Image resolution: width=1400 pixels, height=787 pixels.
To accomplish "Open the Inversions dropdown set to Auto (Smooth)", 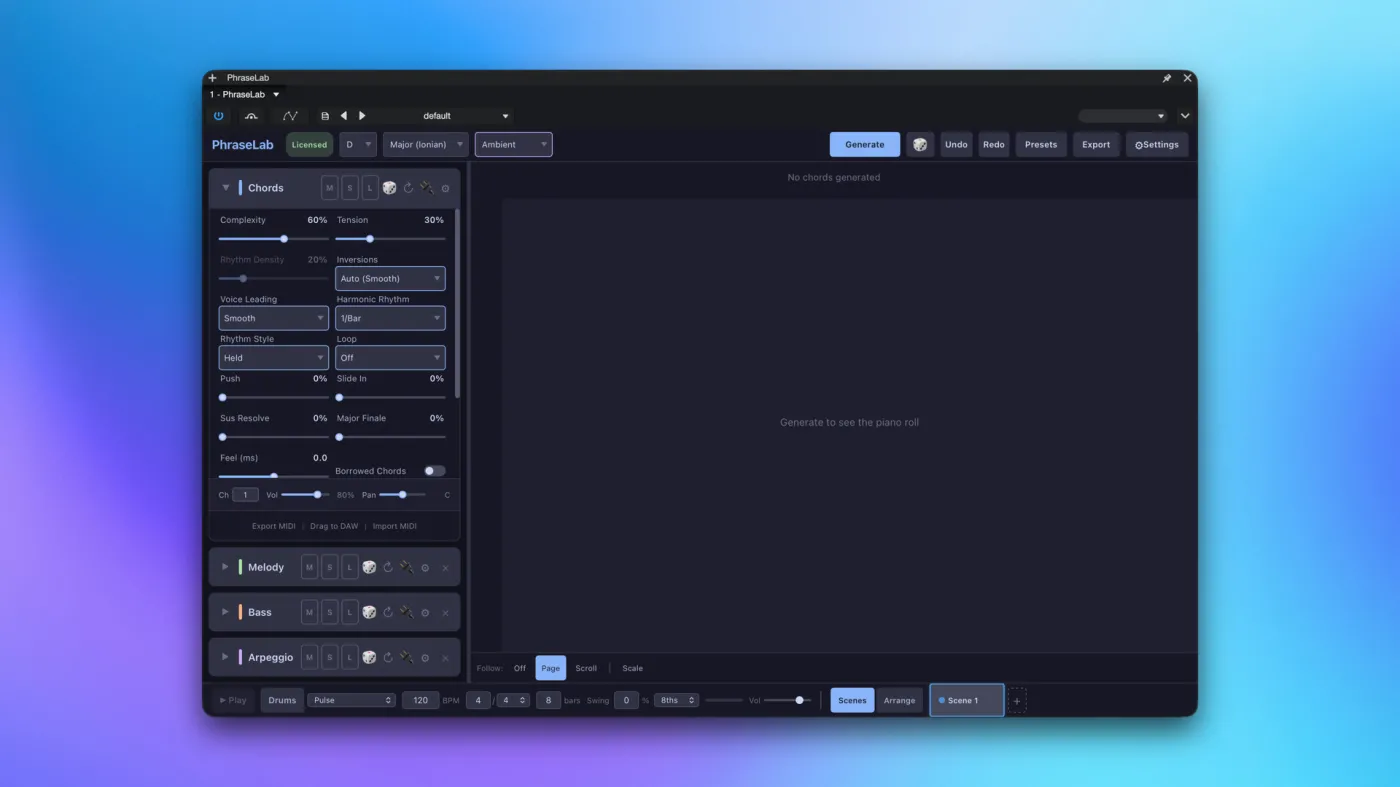I will click(390, 279).
